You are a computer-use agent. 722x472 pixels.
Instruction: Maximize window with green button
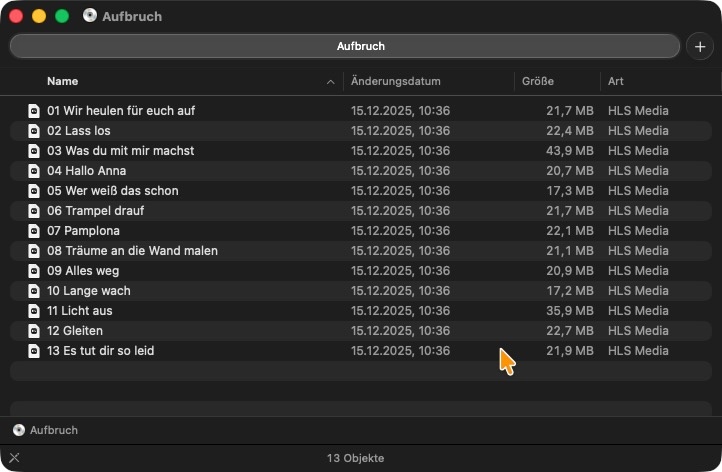pos(62,16)
